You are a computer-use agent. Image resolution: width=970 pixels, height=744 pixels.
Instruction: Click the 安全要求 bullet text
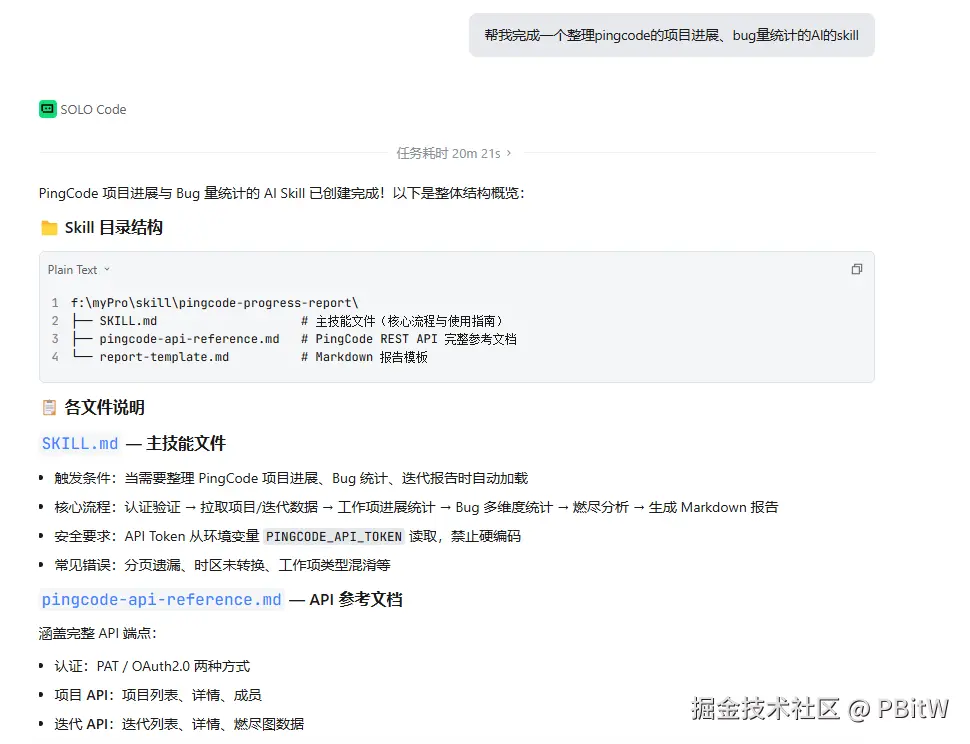pos(288,536)
